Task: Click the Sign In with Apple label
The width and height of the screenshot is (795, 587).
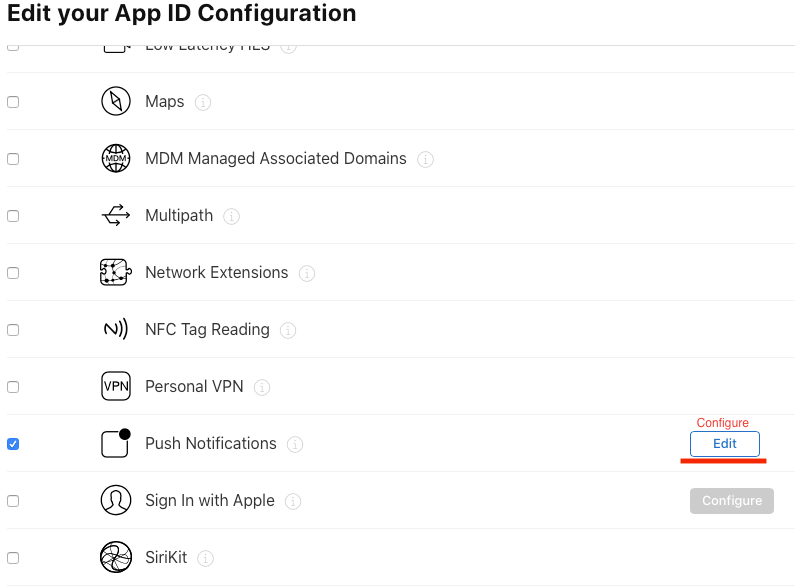Action: (210, 500)
